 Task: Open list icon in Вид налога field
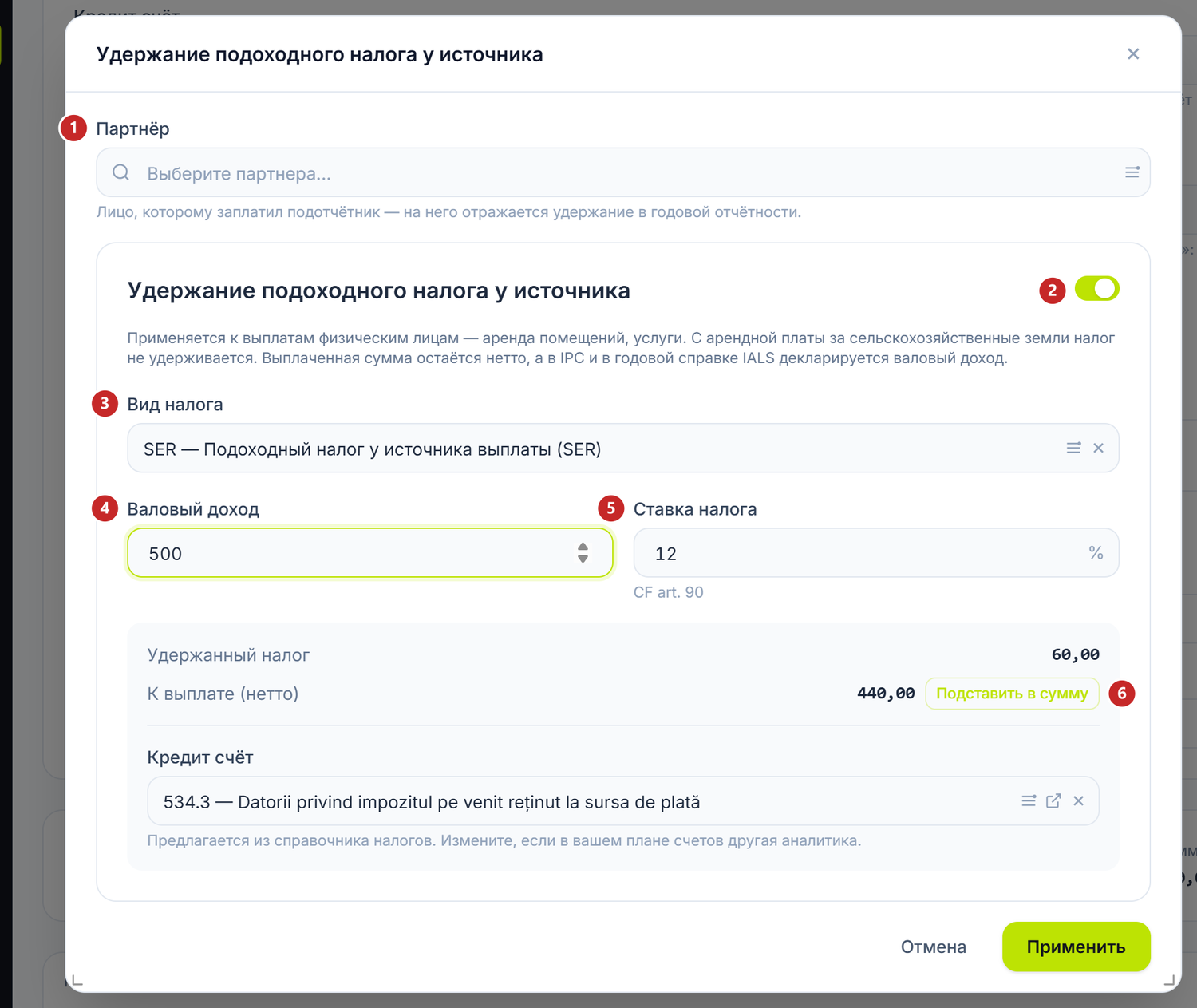tap(1073, 448)
